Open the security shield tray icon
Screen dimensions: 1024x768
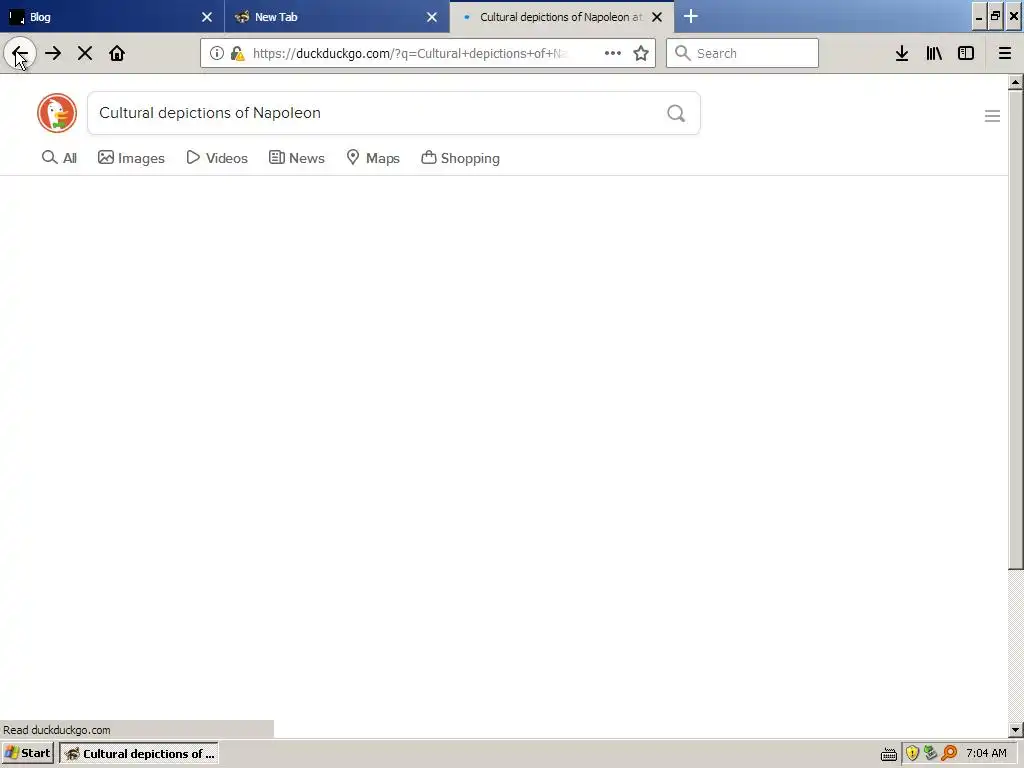coord(912,753)
